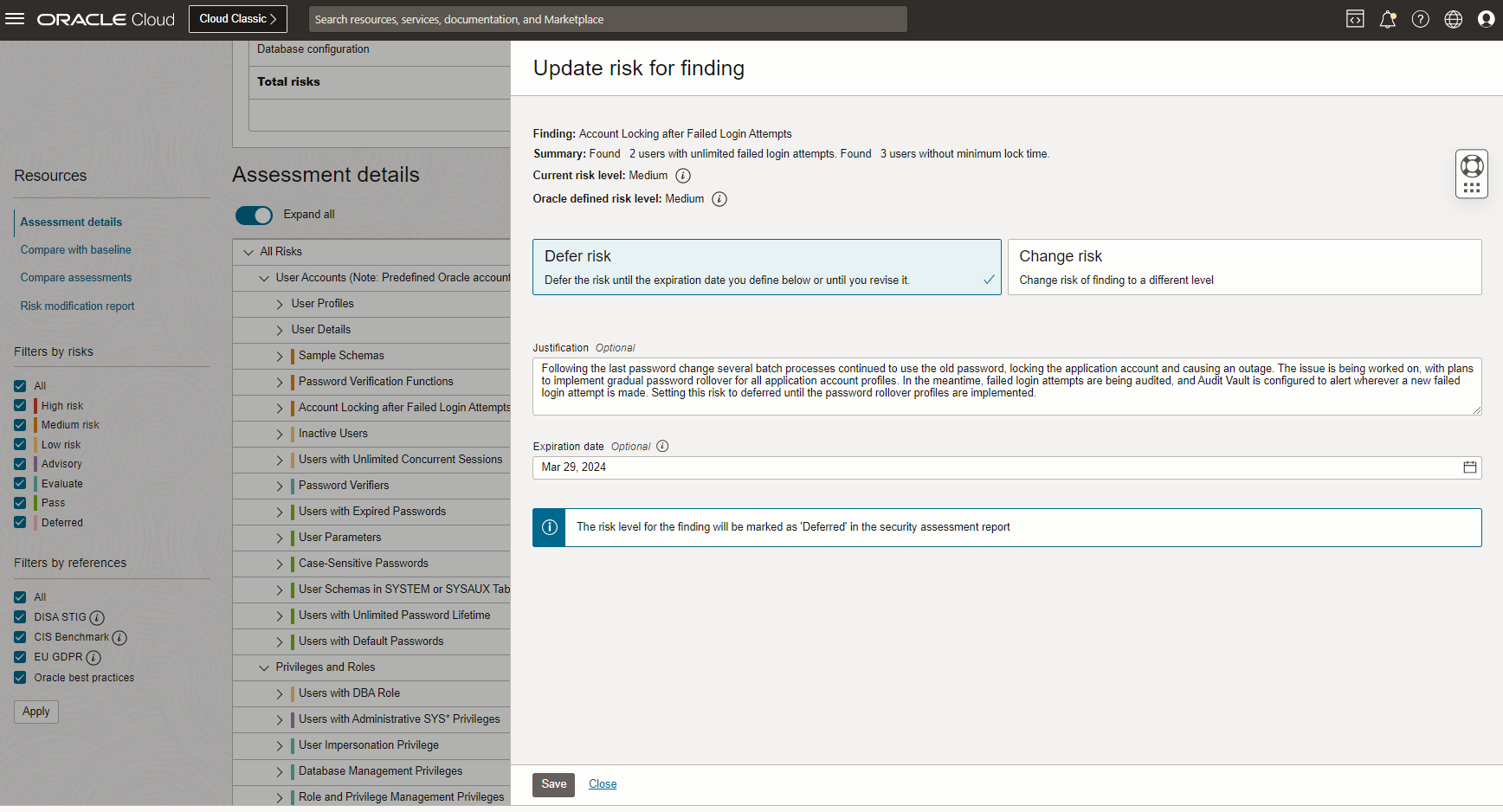
Task: Open the language globe icon
Action: [x=1454, y=18]
